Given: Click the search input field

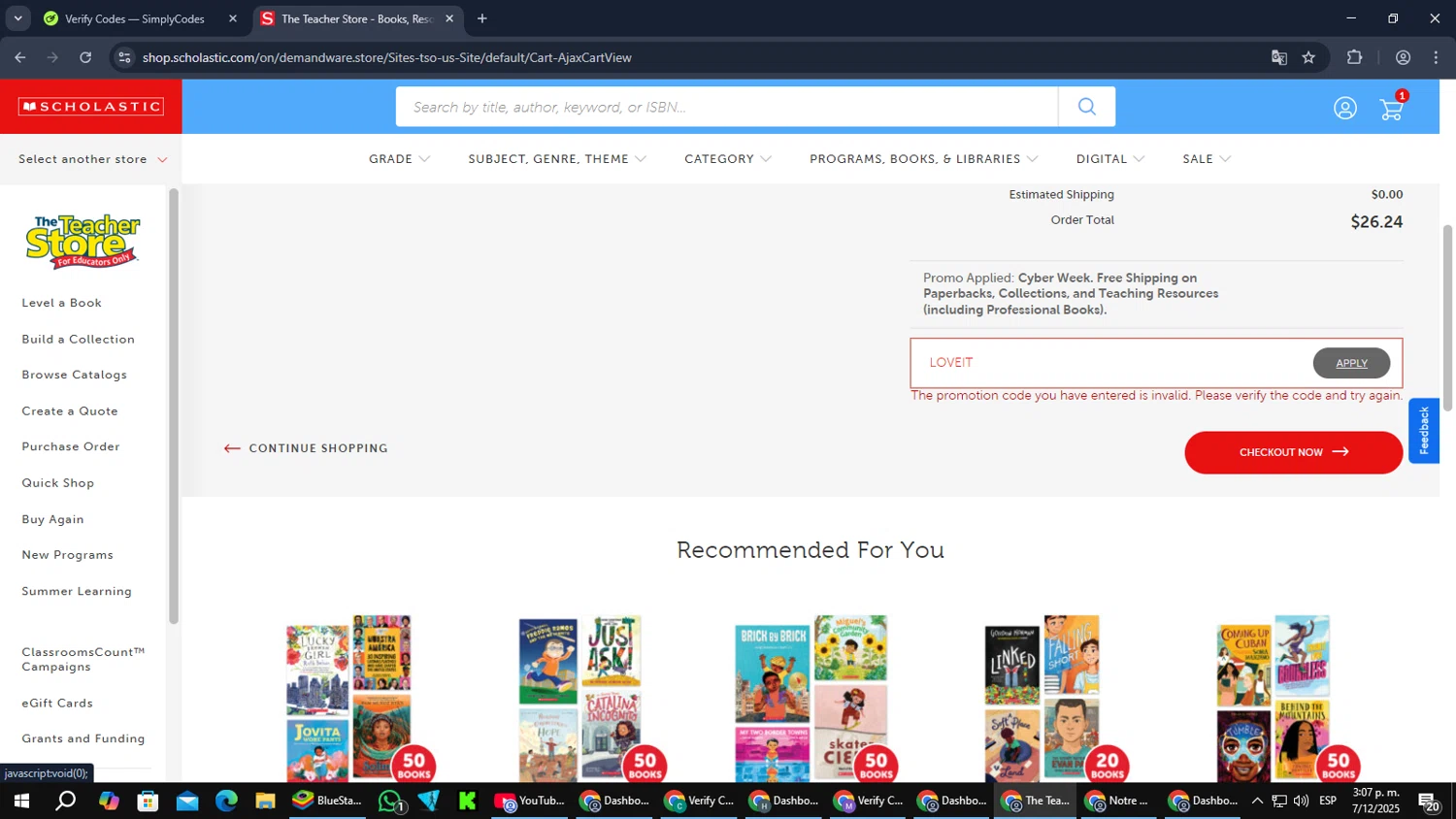Looking at the screenshot, I should point(727,107).
